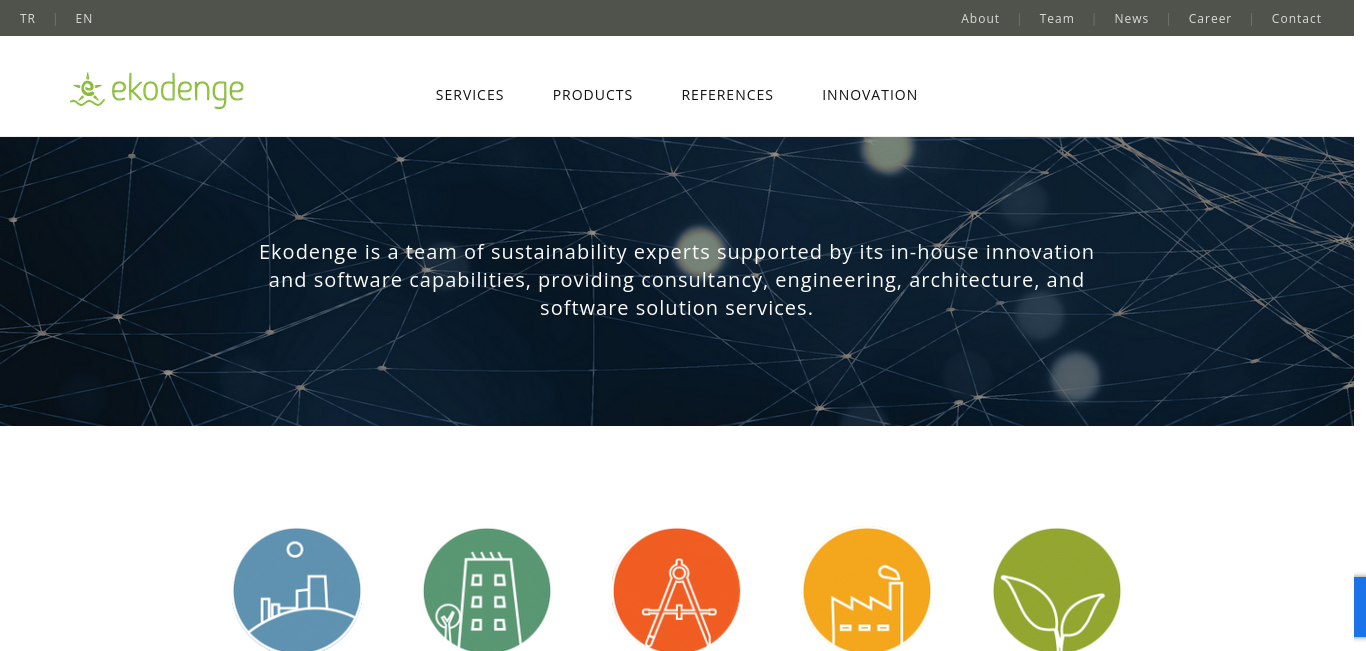Go to the Team page
This screenshot has width=1366, height=651.
click(1057, 18)
